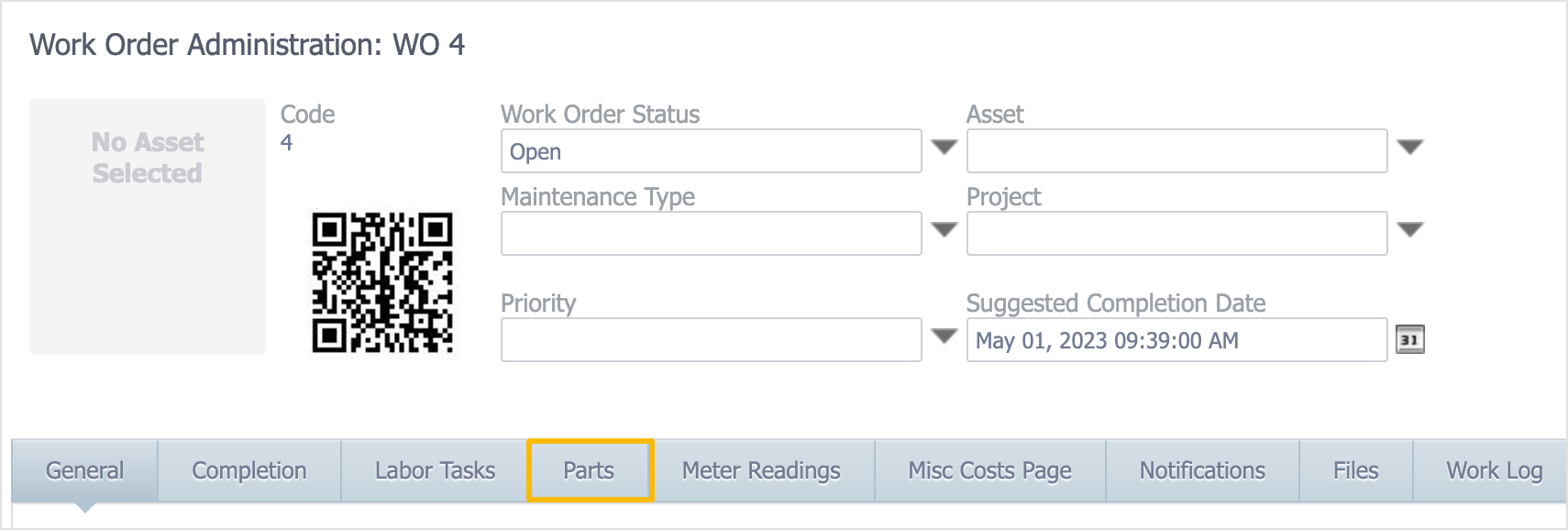
Task: Select the Labor Tasks tab
Action: coord(435,470)
